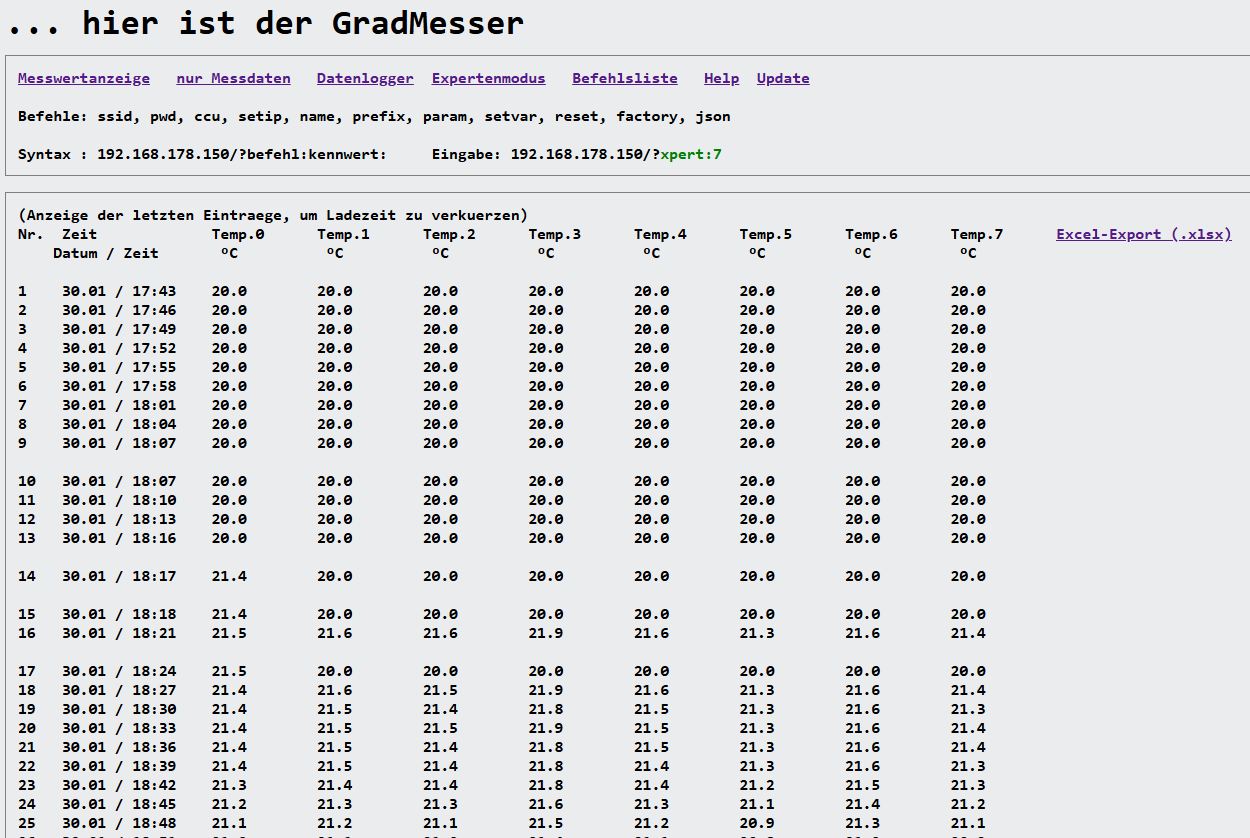Open the Messwertanzeige link
The height and width of the screenshot is (838, 1250).
[84, 78]
